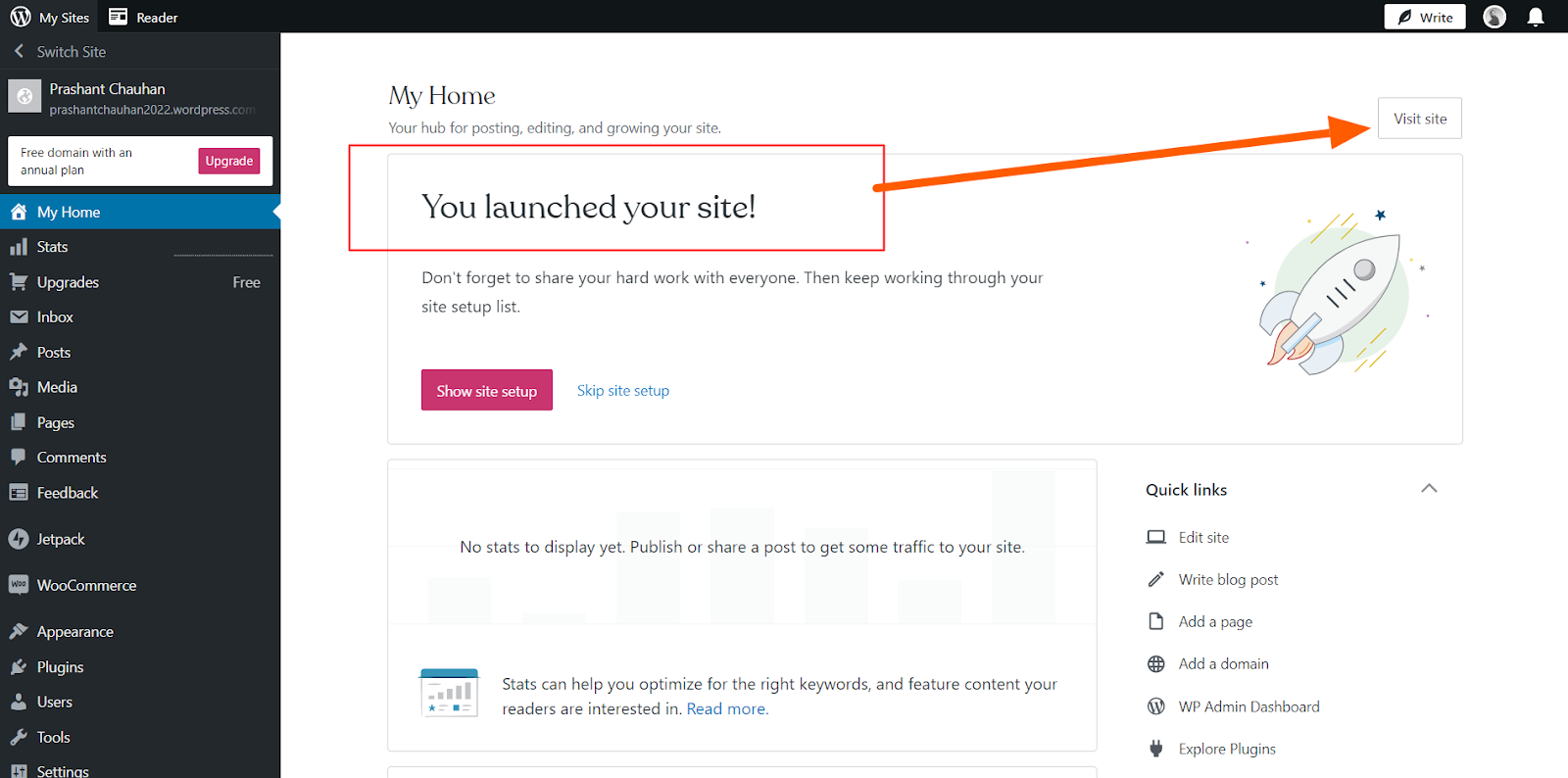Click the Add a domain globe icon

[1156, 664]
